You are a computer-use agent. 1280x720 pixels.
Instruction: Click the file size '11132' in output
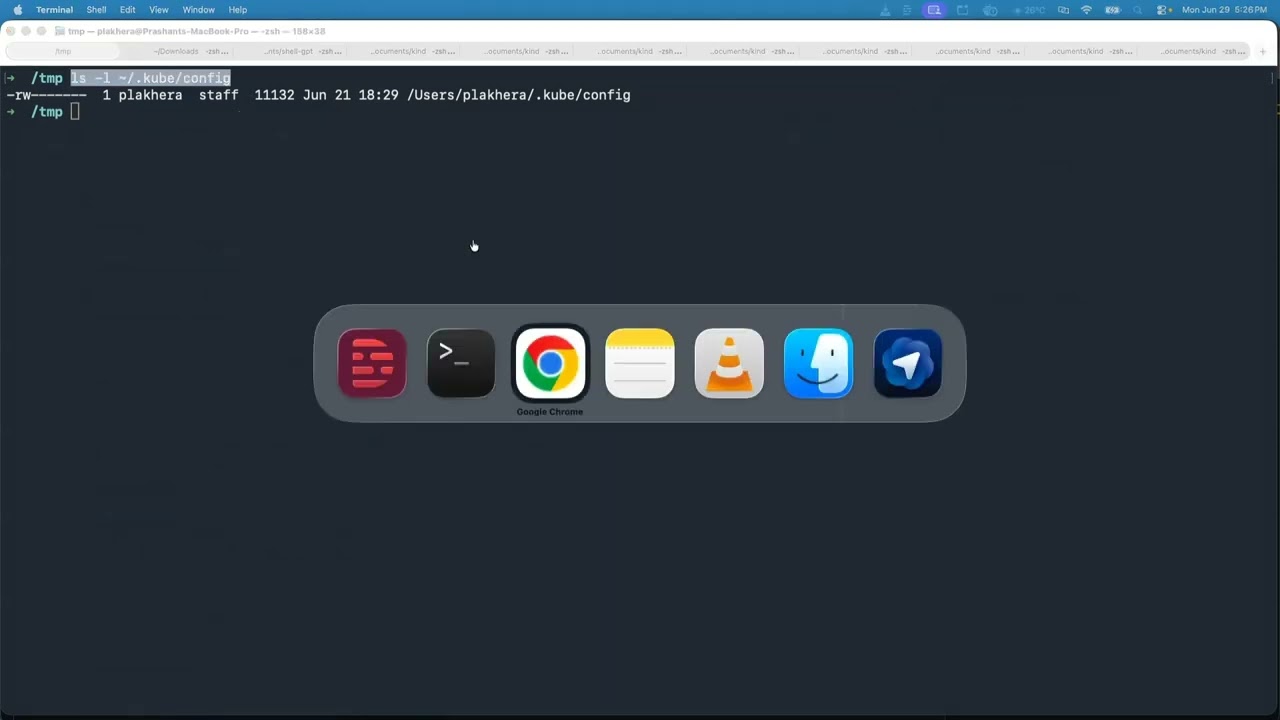[x=274, y=95]
